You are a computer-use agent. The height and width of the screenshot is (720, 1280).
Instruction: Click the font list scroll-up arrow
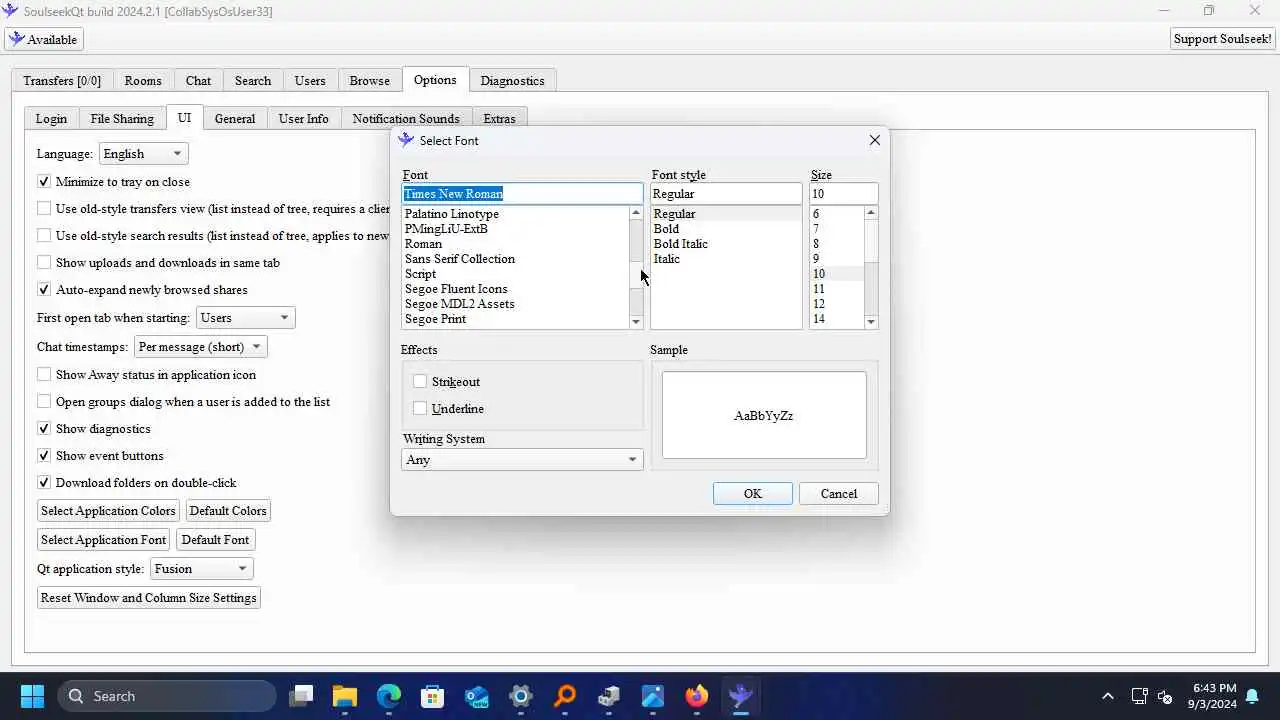point(636,213)
